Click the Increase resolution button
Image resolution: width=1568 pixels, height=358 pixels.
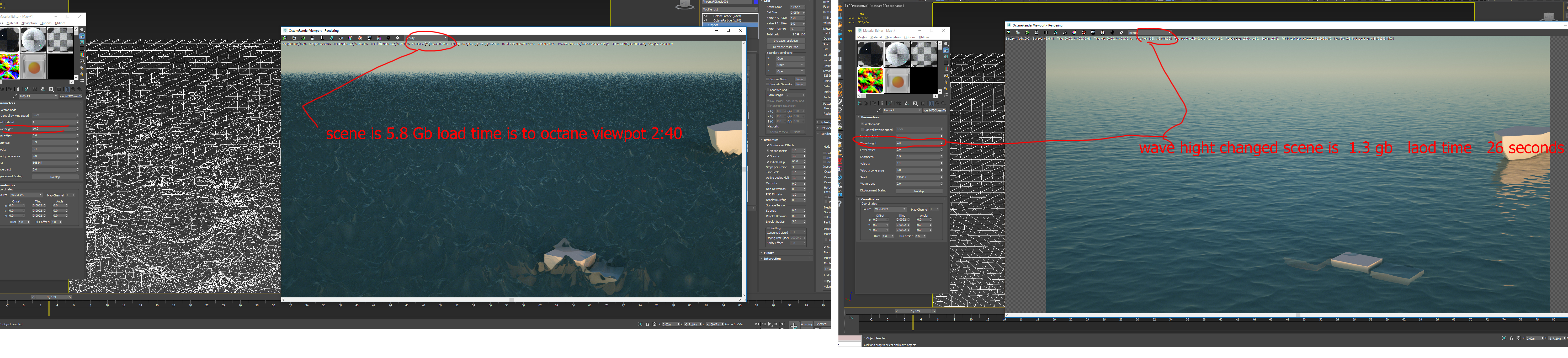tap(786, 41)
